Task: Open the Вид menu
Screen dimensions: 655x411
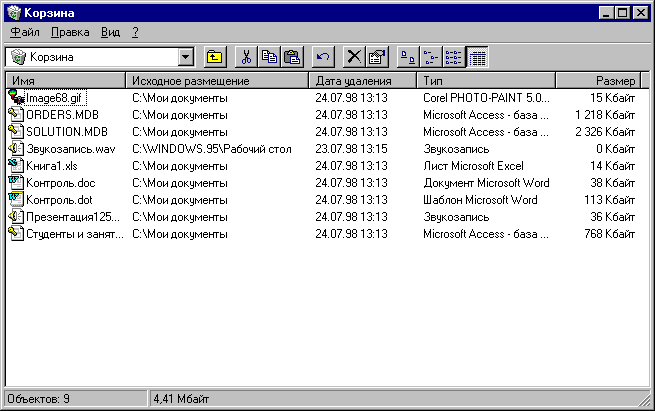Action: pos(111,32)
